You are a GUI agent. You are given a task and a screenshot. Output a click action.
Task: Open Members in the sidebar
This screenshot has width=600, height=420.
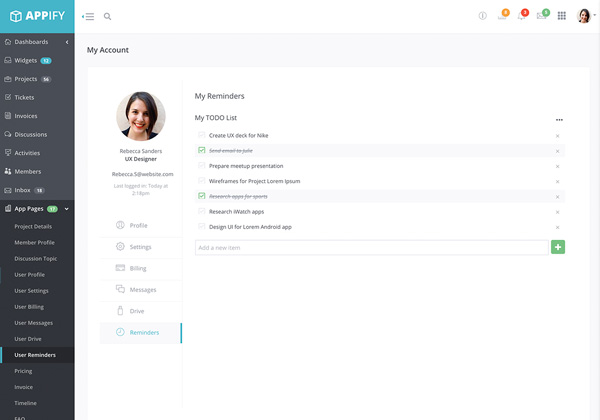click(37, 171)
